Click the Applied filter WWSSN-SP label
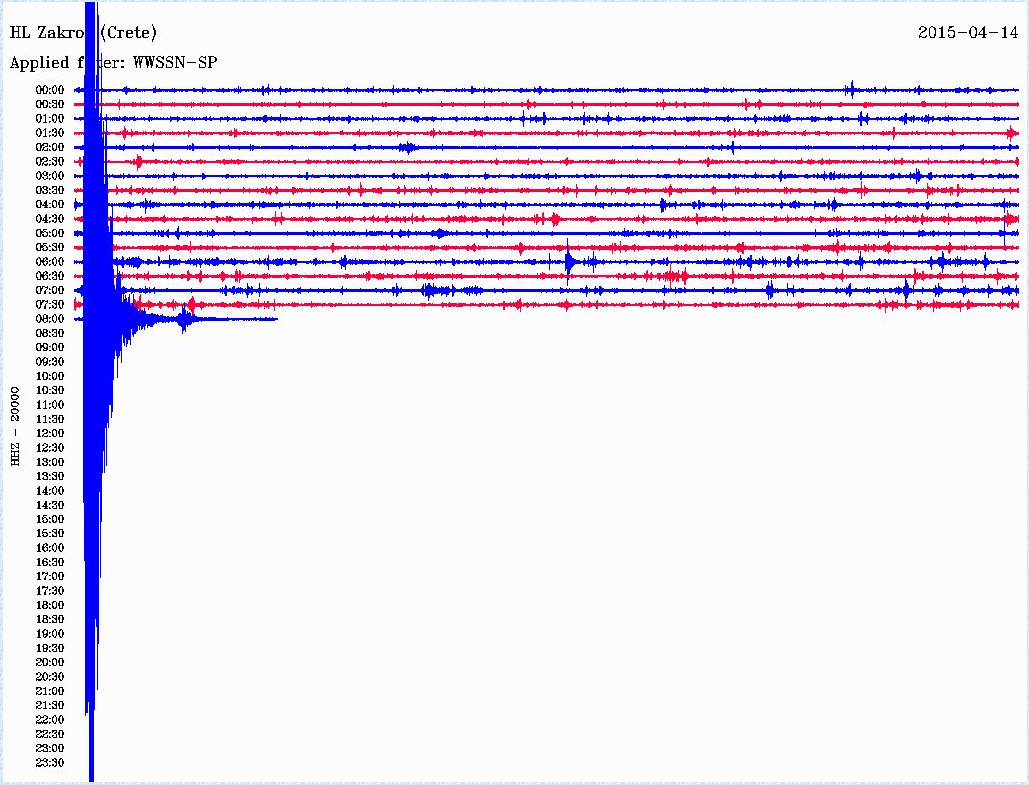 tap(113, 62)
